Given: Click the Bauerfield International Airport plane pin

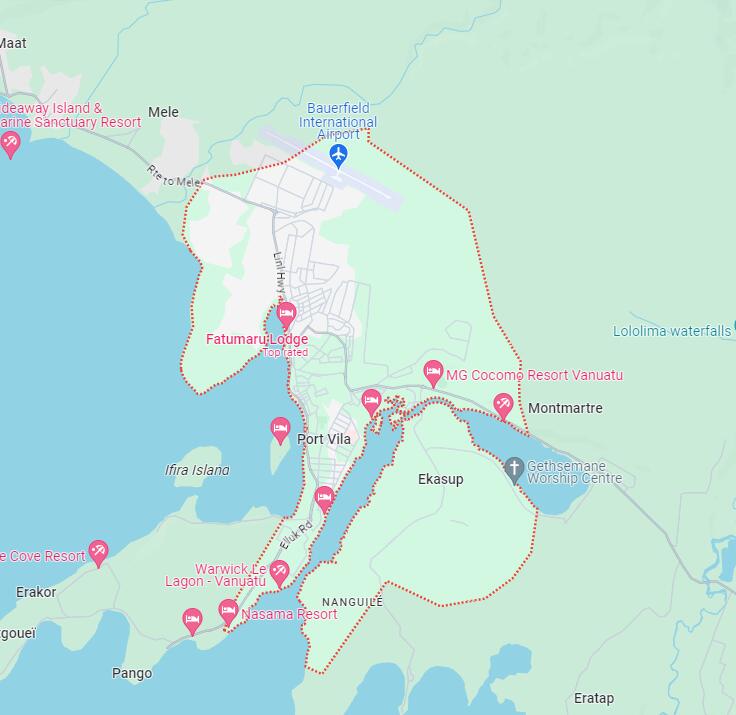Looking at the screenshot, I should click(338, 156).
